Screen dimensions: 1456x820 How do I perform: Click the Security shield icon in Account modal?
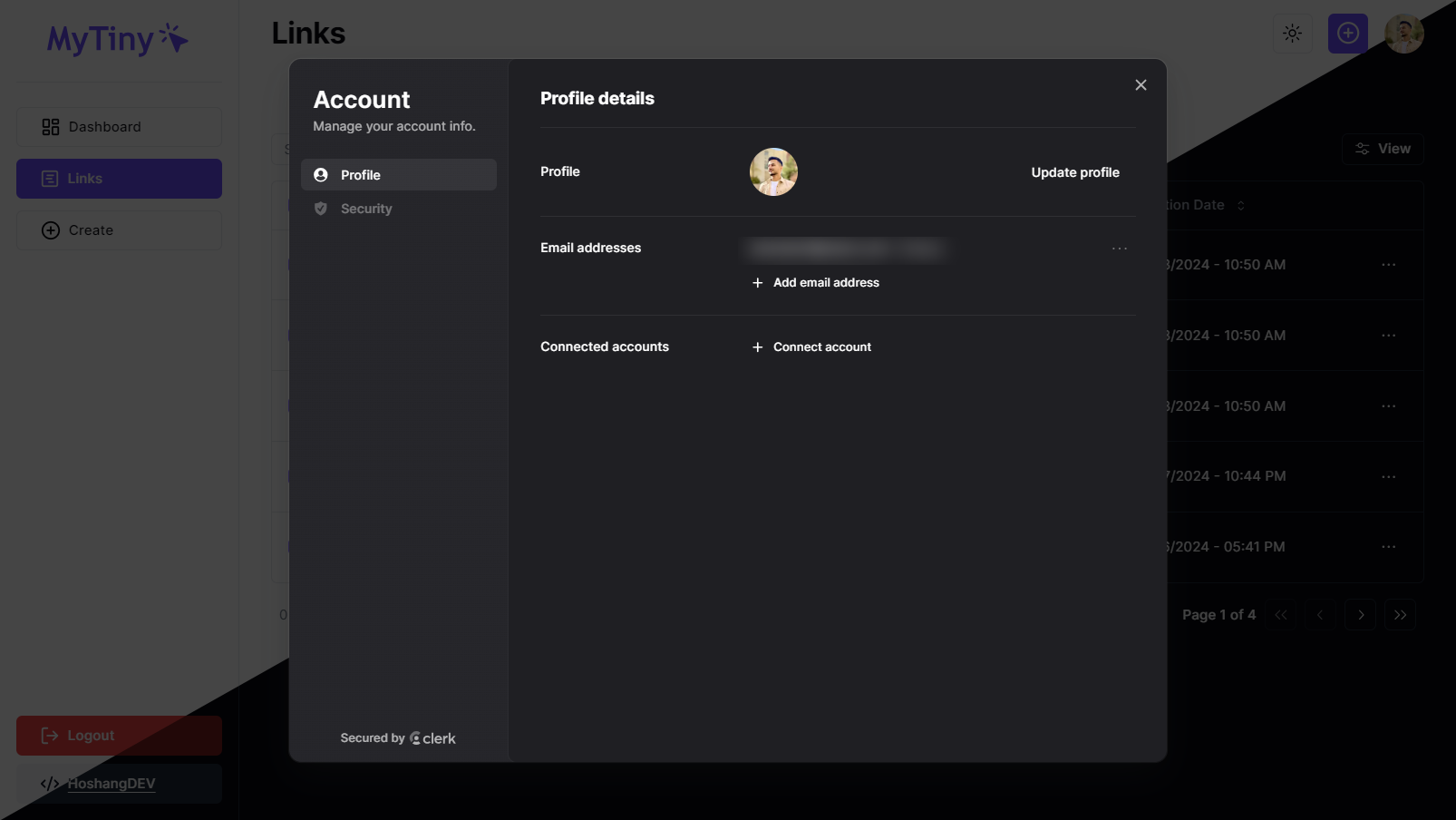321,208
